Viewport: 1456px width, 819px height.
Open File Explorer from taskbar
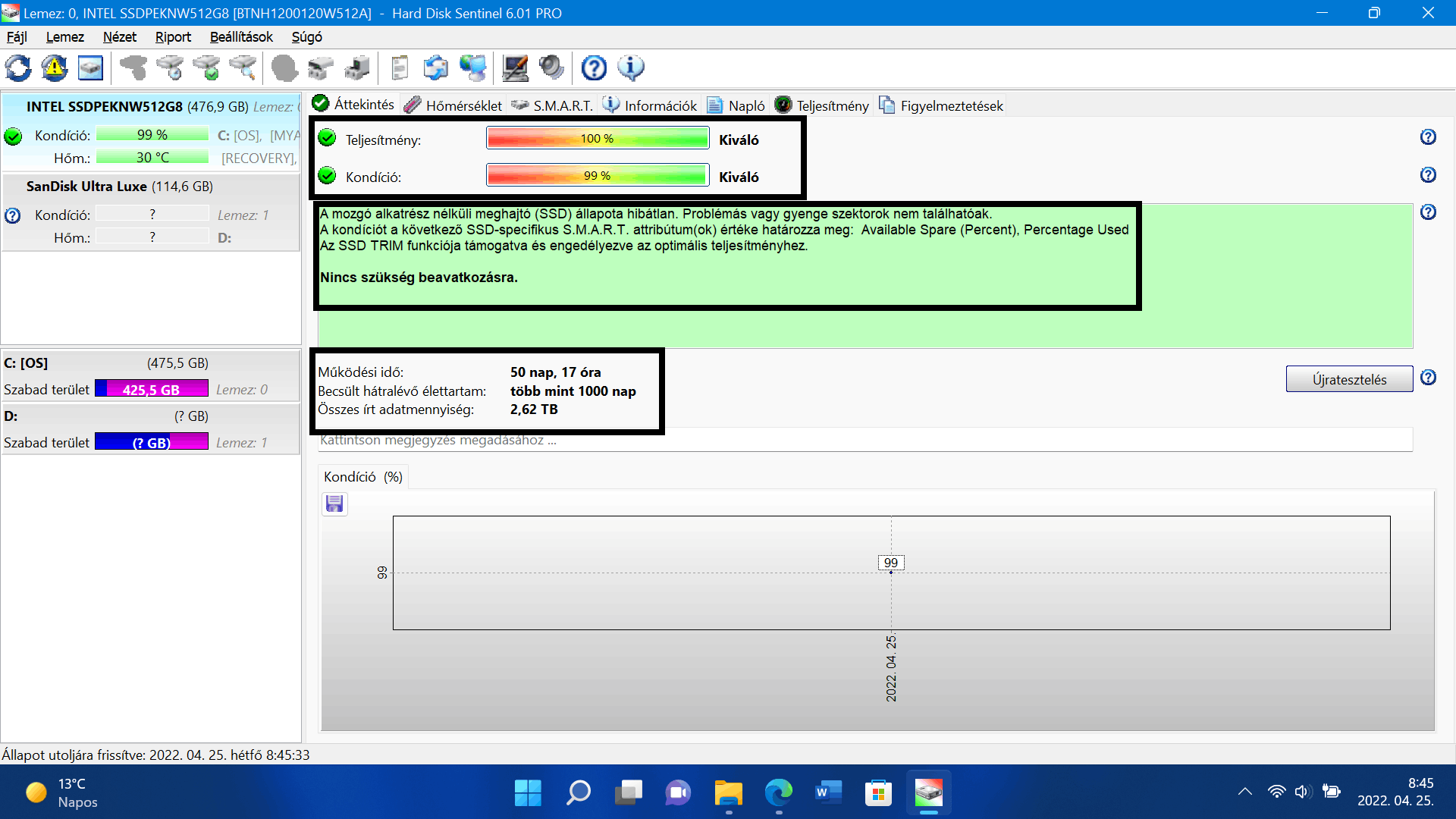(x=728, y=793)
